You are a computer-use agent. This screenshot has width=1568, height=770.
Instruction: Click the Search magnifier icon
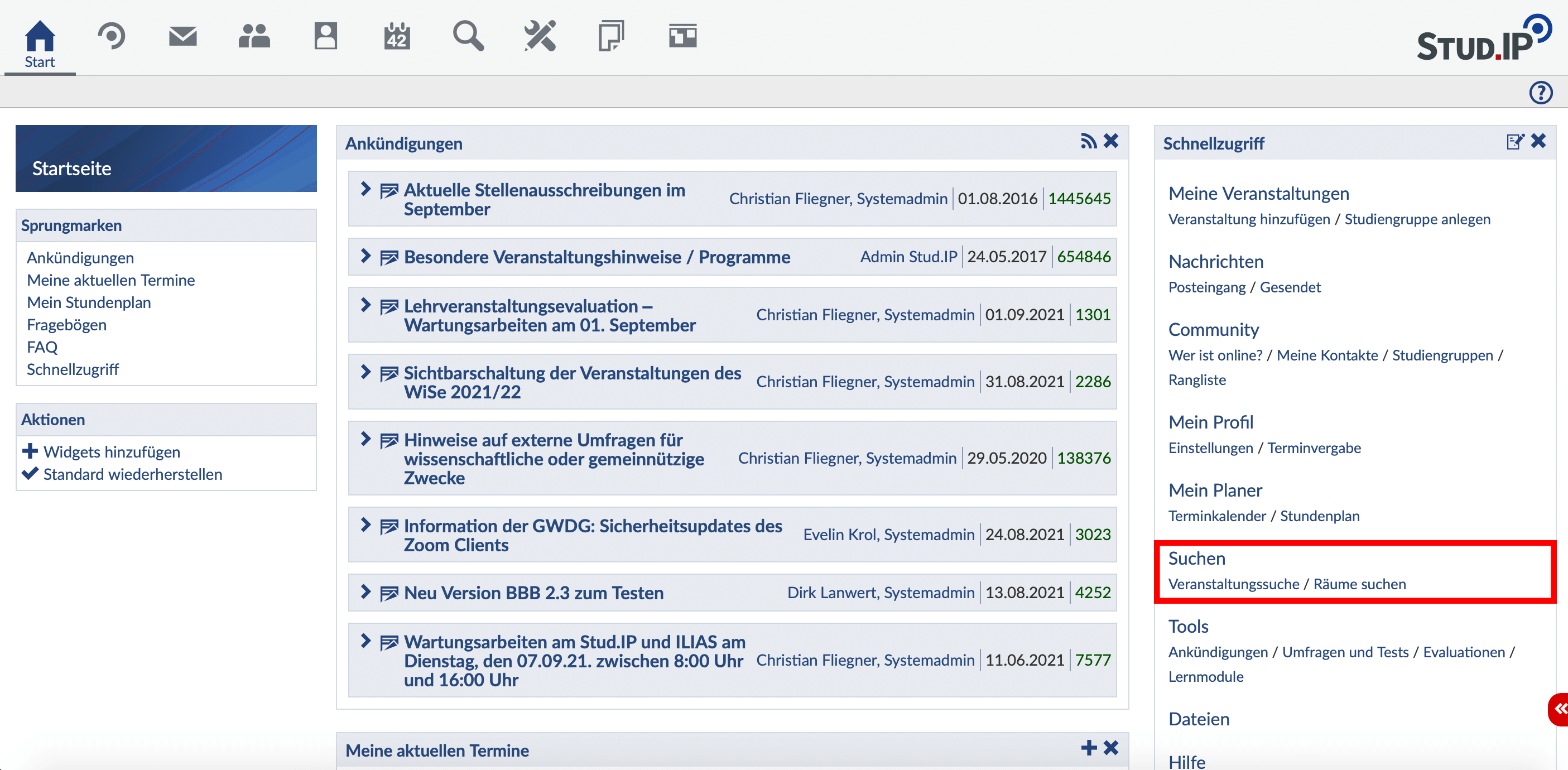468,36
